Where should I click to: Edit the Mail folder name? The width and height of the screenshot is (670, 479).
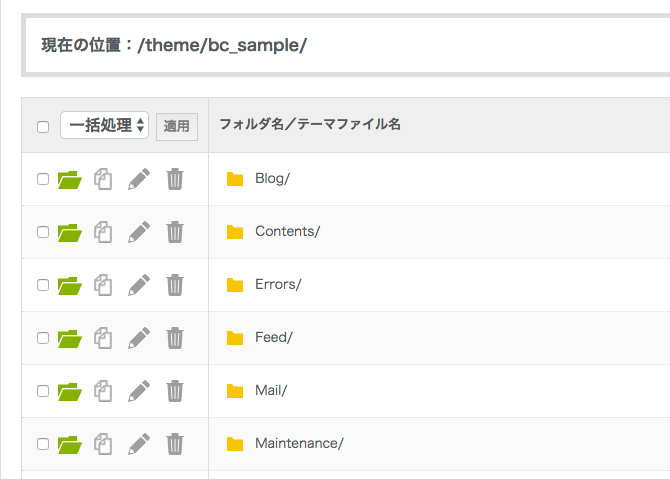click(x=139, y=391)
